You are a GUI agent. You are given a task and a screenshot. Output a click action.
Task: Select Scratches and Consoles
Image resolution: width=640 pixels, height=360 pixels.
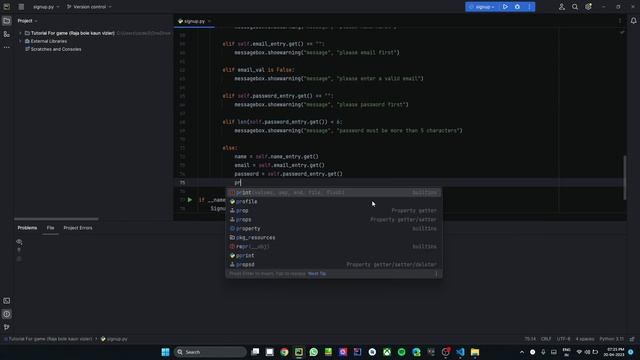point(56,49)
